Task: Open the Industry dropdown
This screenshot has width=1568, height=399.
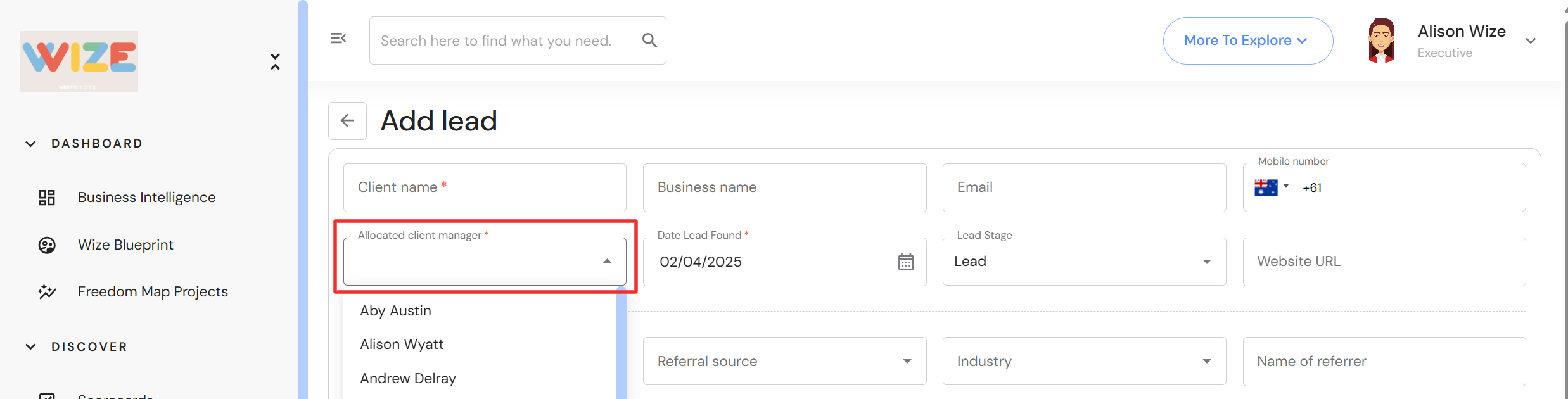Action: (1083, 361)
